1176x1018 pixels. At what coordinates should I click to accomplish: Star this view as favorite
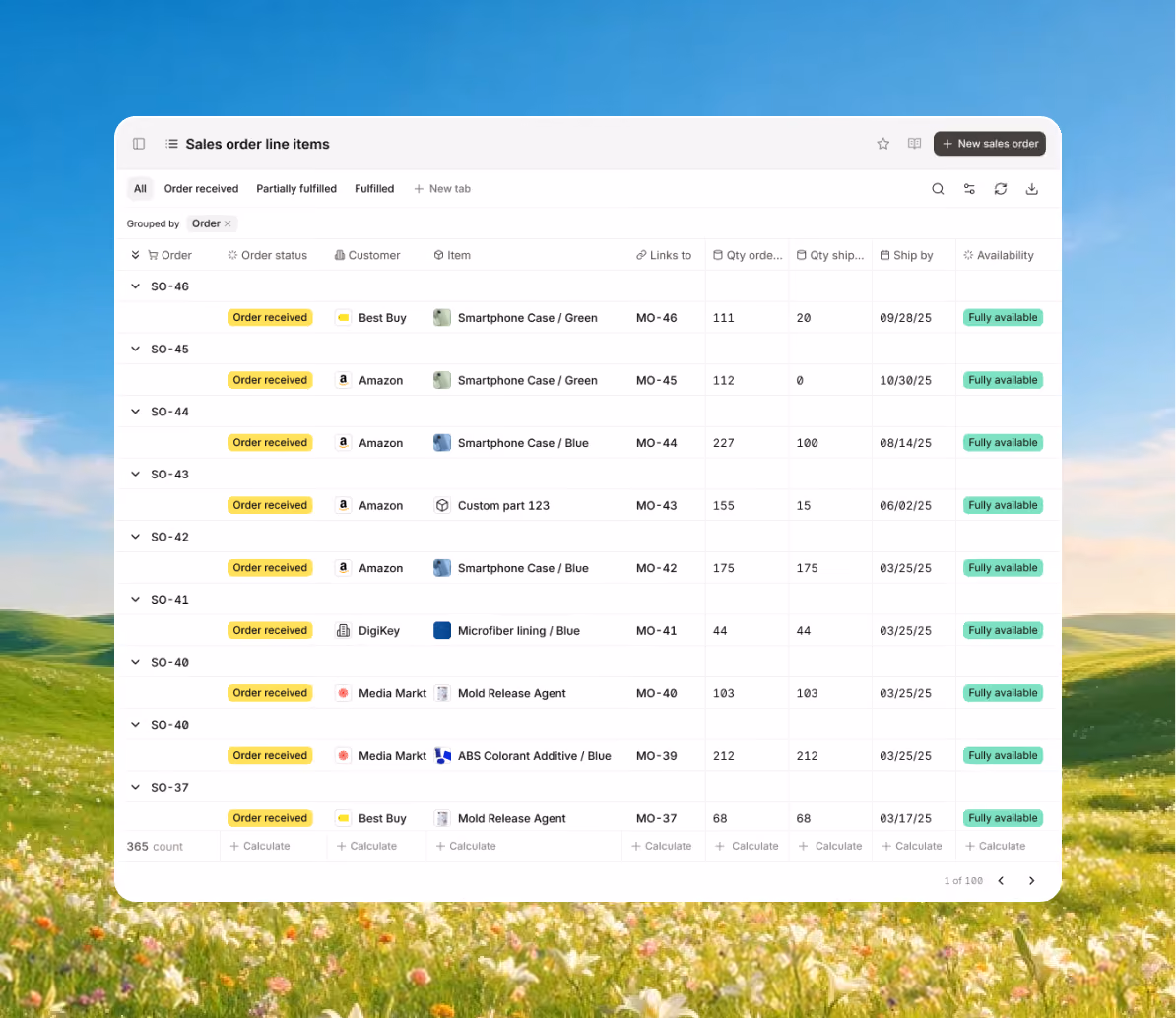(x=882, y=144)
